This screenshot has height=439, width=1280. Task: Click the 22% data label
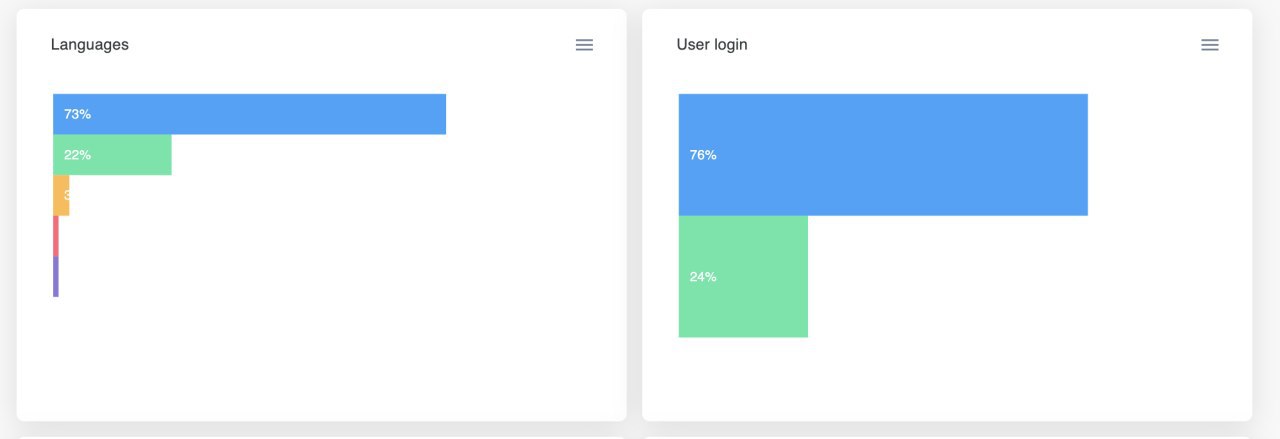pyautogui.click(x=77, y=155)
